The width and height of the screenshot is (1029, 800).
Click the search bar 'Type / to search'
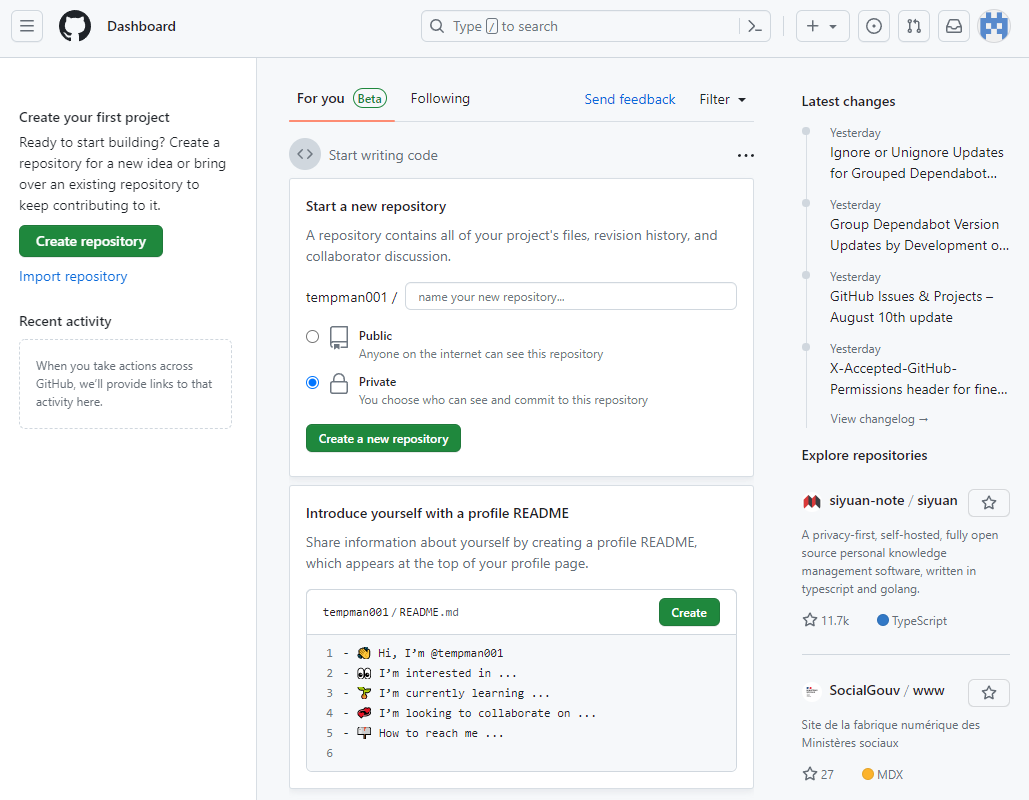[596, 26]
